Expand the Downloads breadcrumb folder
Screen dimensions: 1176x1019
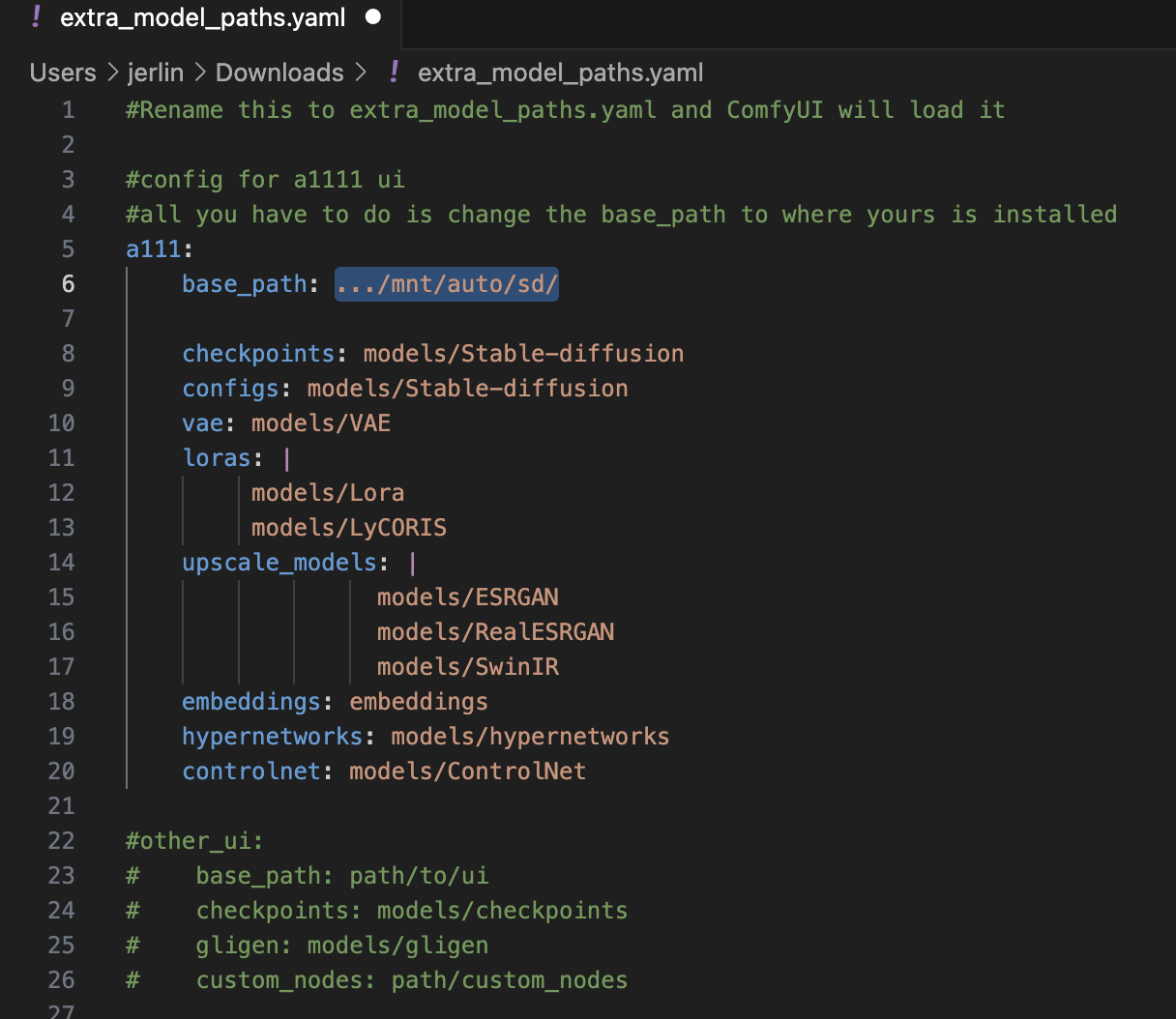pyautogui.click(x=279, y=73)
